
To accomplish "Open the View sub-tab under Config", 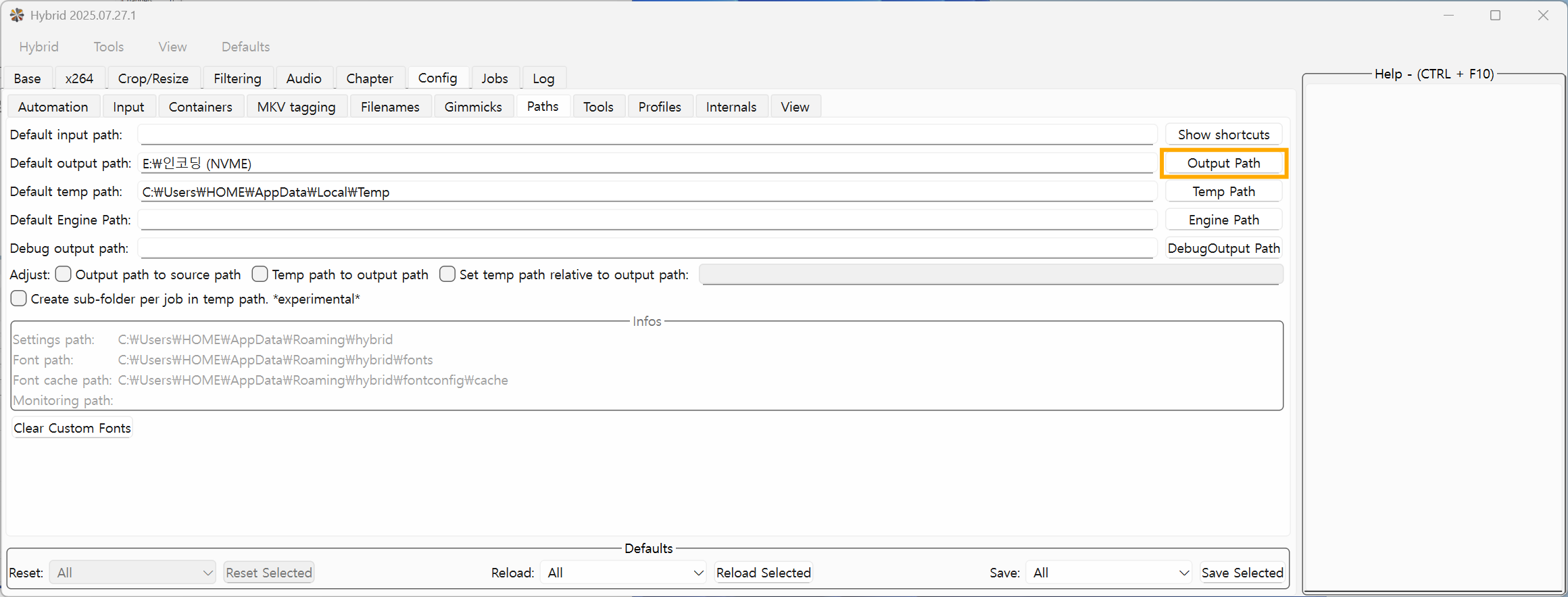I will (x=795, y=107).
